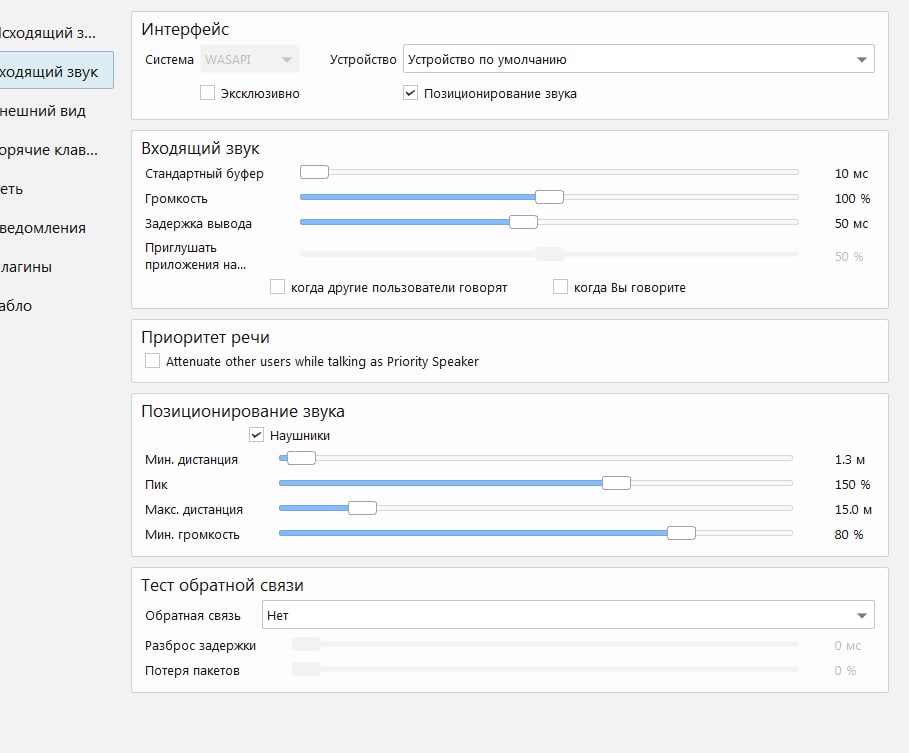Expand the Обратная связь dropdown

[x=567, y=615]
